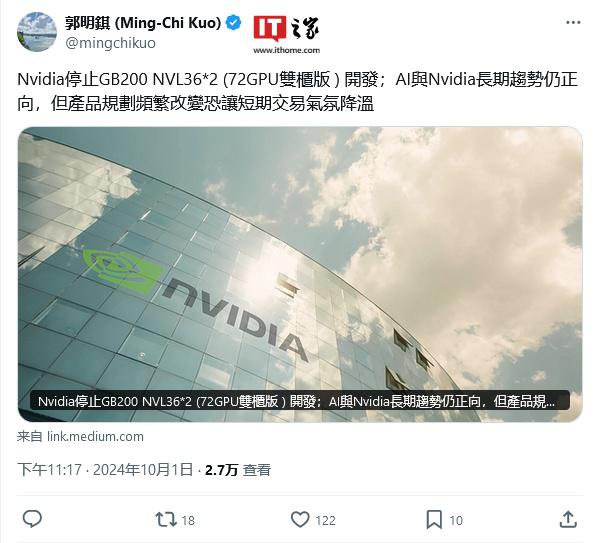The height and width of the screenshot is (543, 598).
Task: Like the post with the heart icon
Action: click(x=300, y=519)
